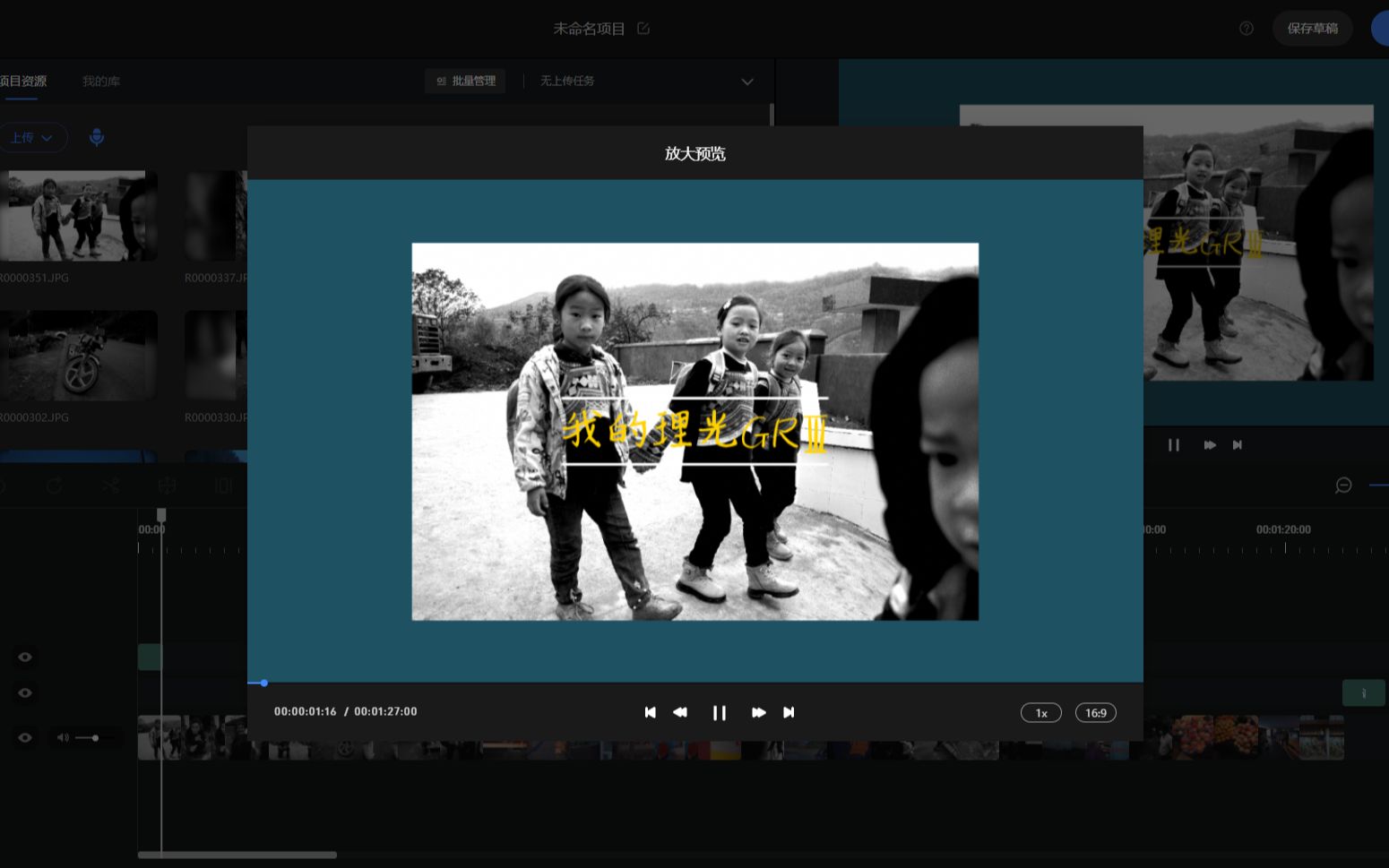Open 批量管理 batch management

tap(466, 81)
